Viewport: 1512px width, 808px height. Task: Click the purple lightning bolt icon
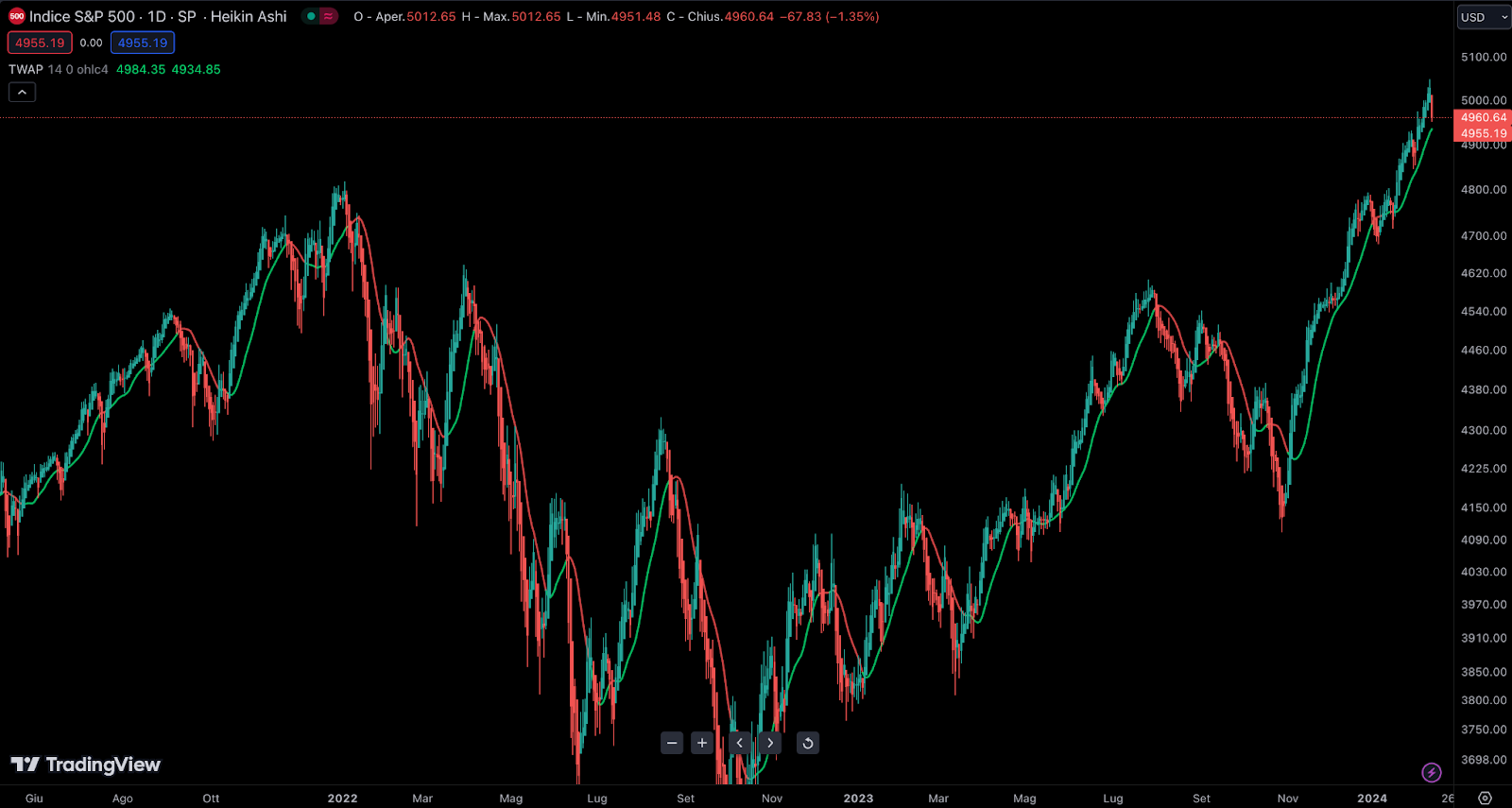(x=1432, y=772)
